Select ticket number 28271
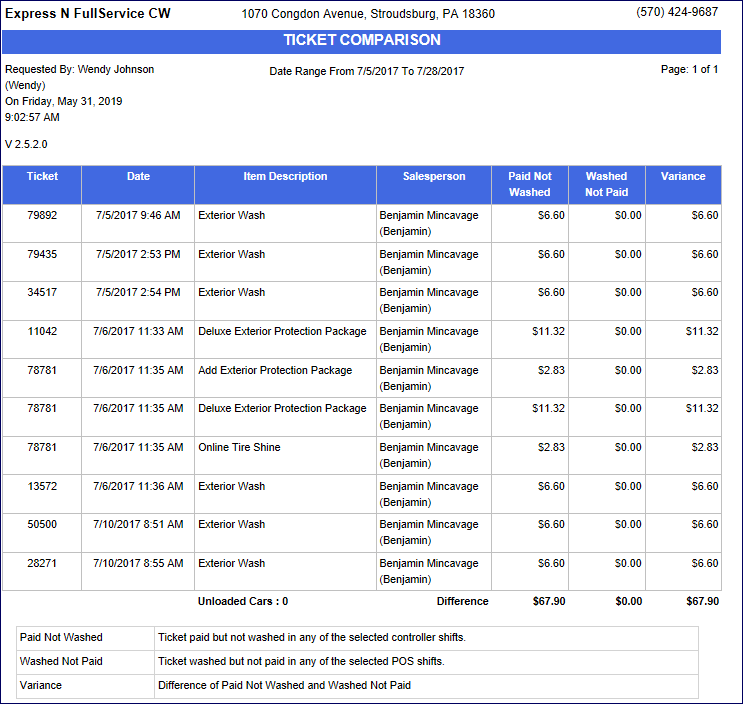Viewport: 743px width, 704px height. [x=42, y=563]
